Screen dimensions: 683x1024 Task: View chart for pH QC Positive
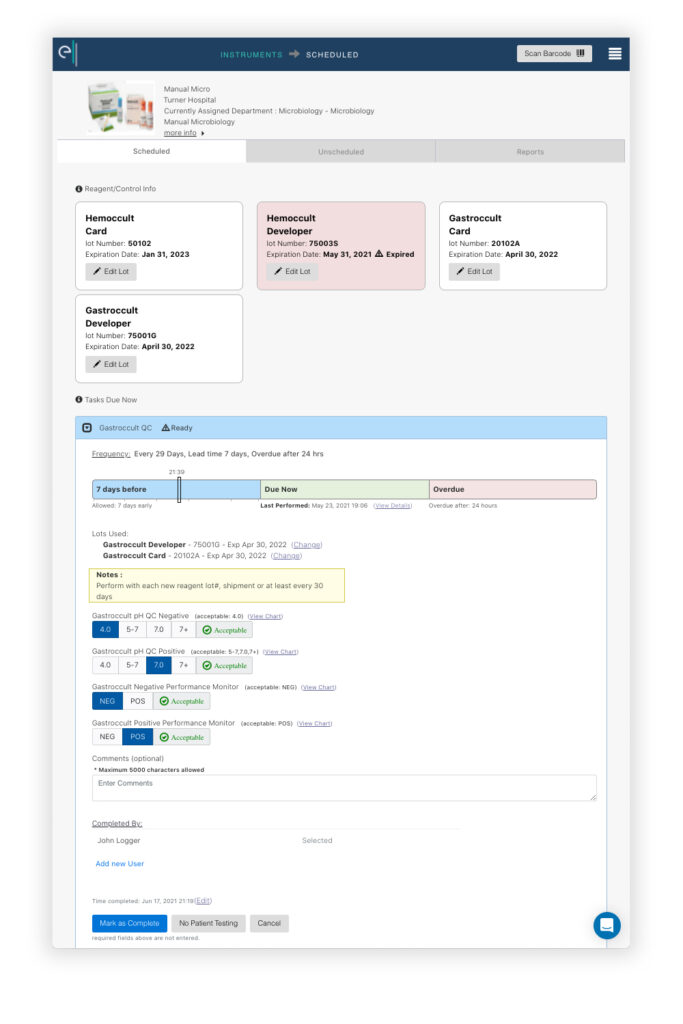pos(281,652)
